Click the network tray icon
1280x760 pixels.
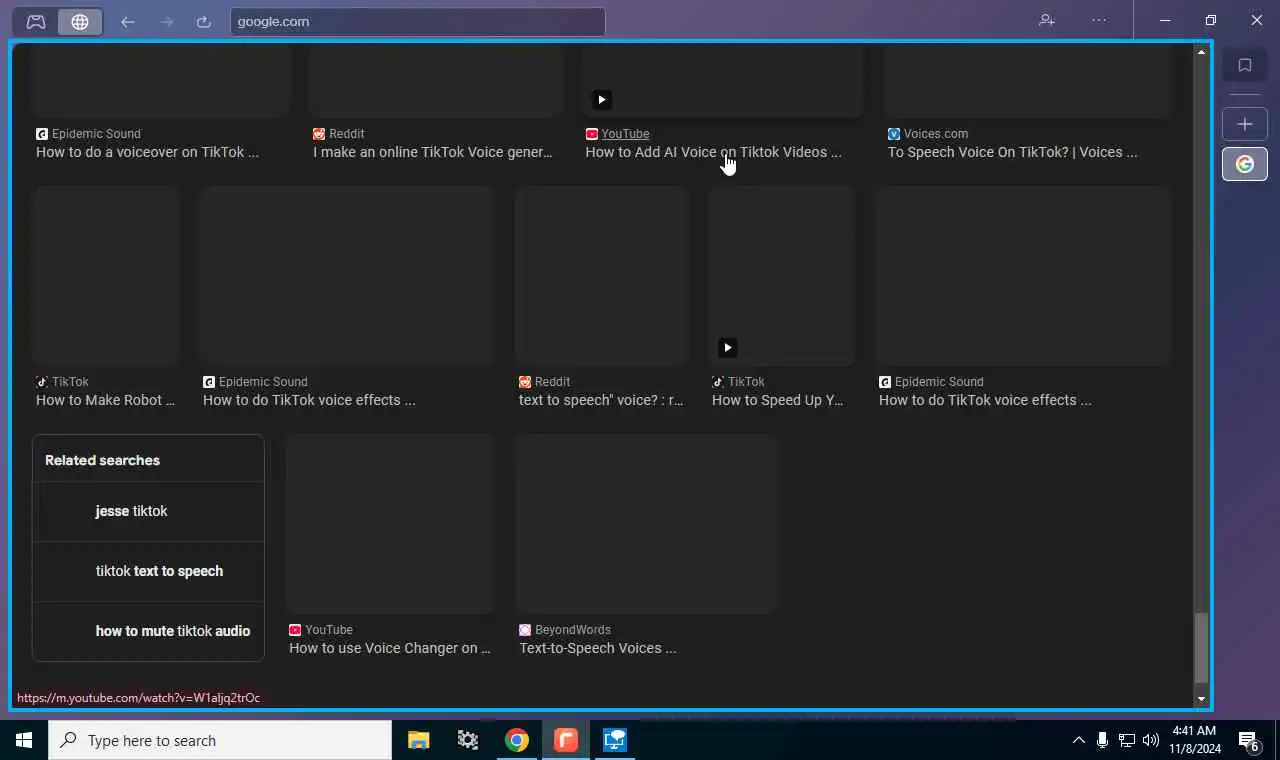pos(1127,741)
